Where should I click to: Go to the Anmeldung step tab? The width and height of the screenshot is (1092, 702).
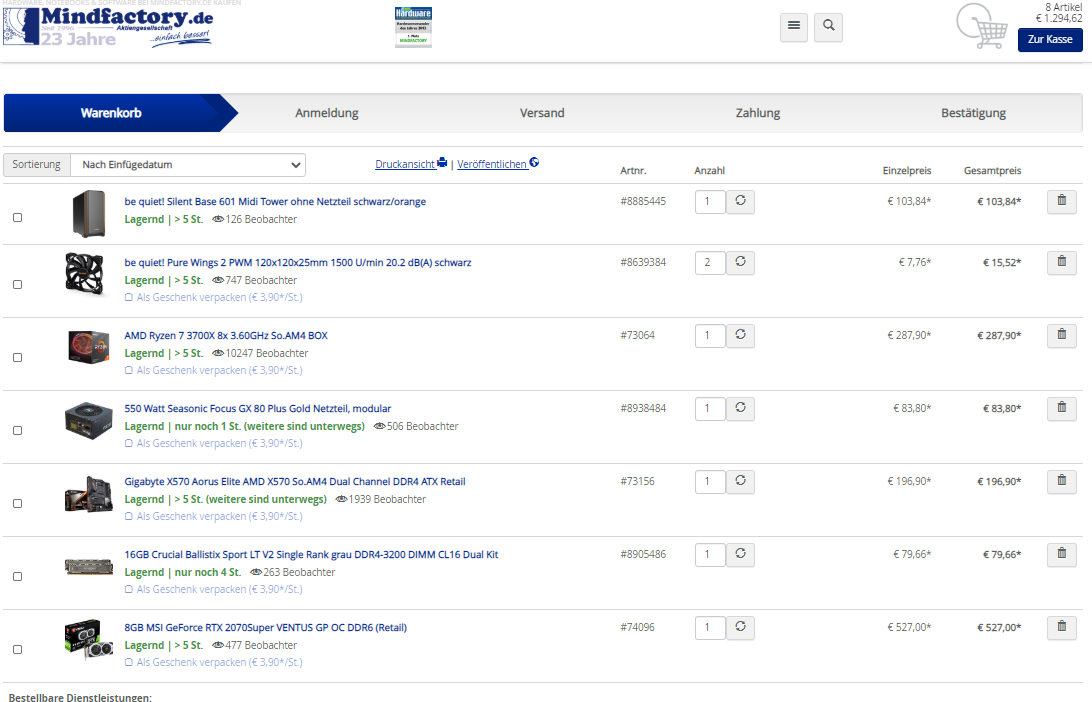(327, 113)
